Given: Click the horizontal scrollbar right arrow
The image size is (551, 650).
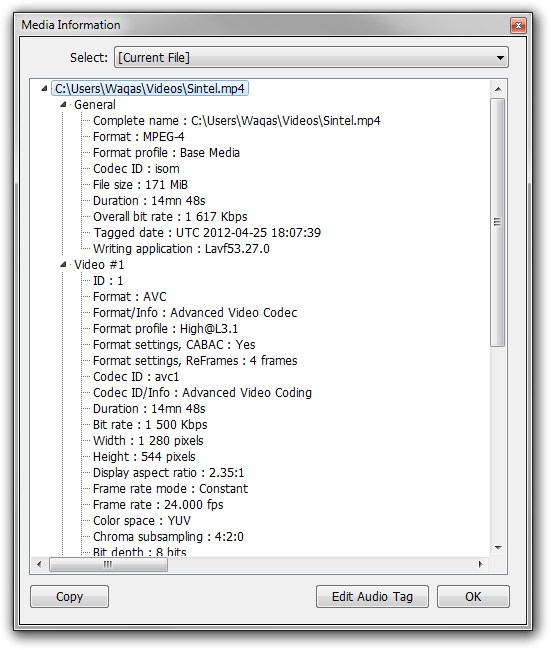Looking at the screenshot, I should pos(480,564).
